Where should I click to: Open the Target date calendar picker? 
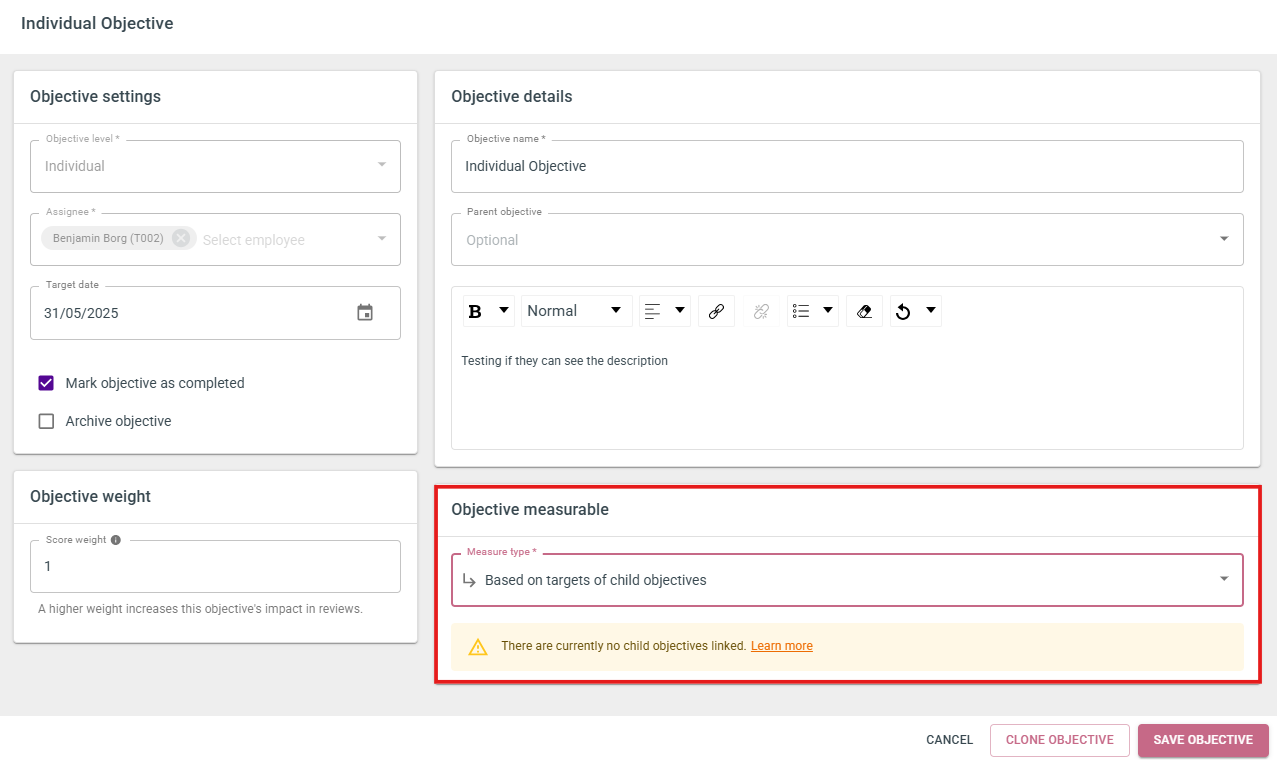tap(365, 313)
